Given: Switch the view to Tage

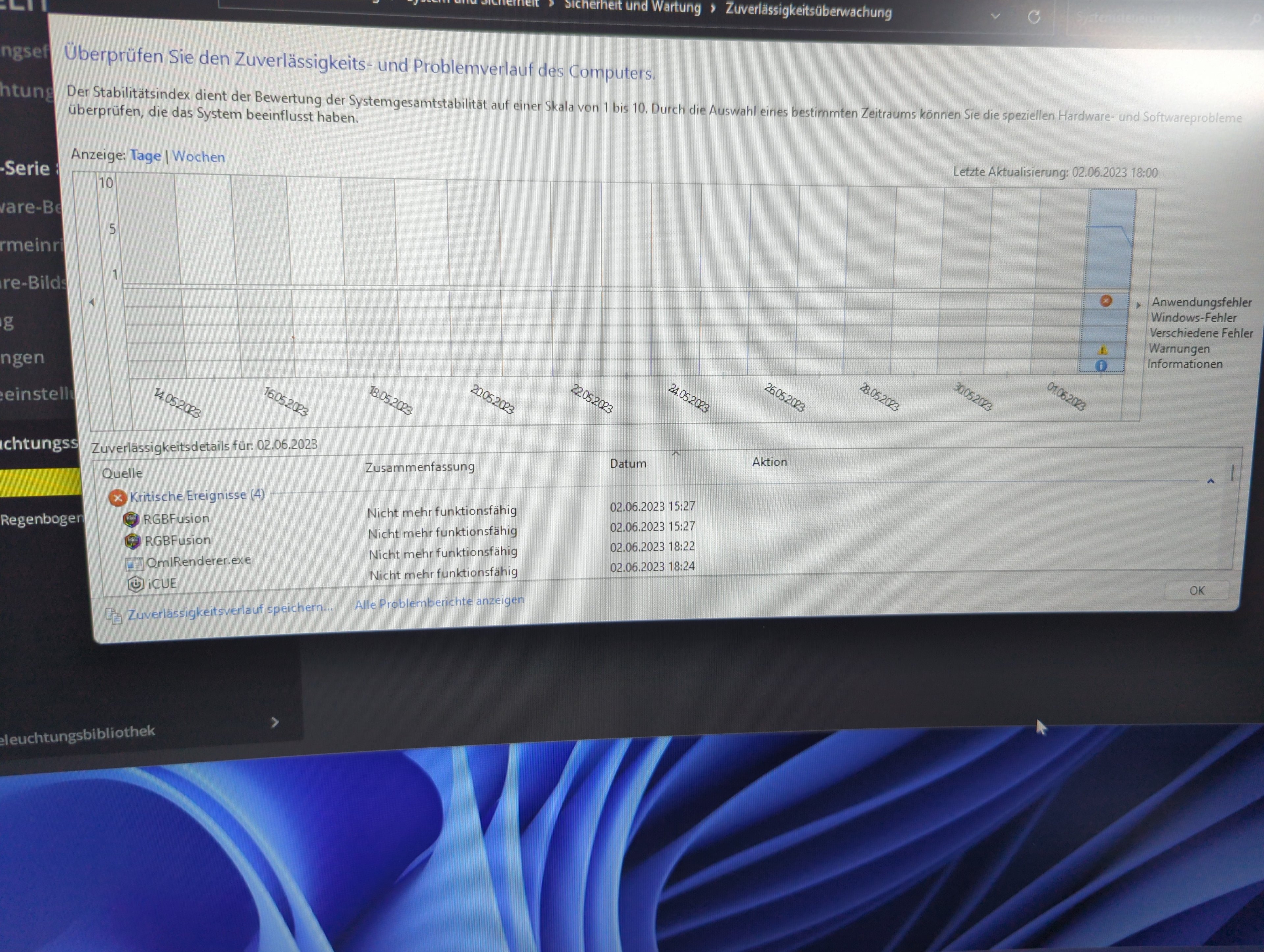Looking at the screenshot, I should tap(145, 155).
